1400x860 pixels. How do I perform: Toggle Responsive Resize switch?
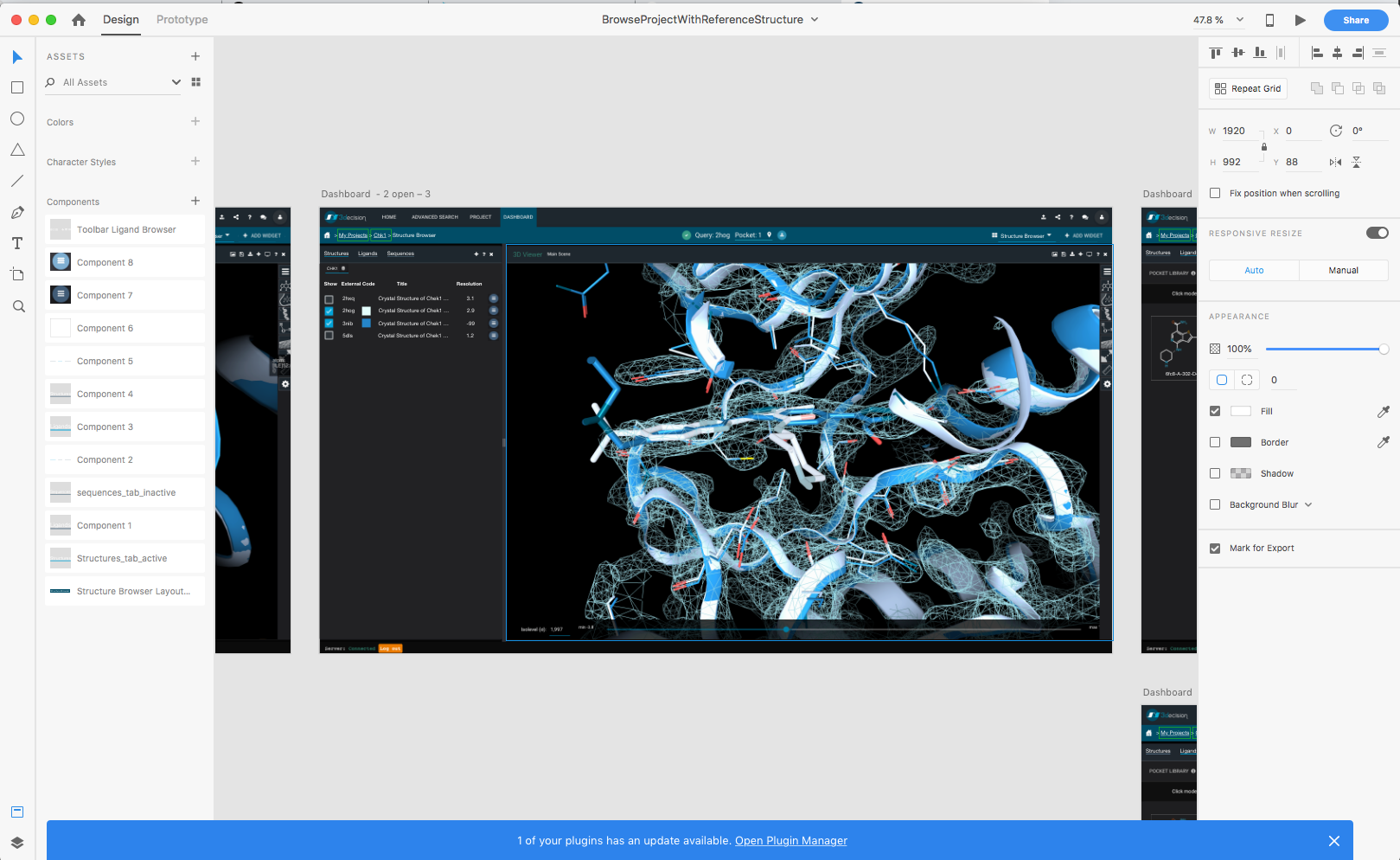click(1377, 233)
